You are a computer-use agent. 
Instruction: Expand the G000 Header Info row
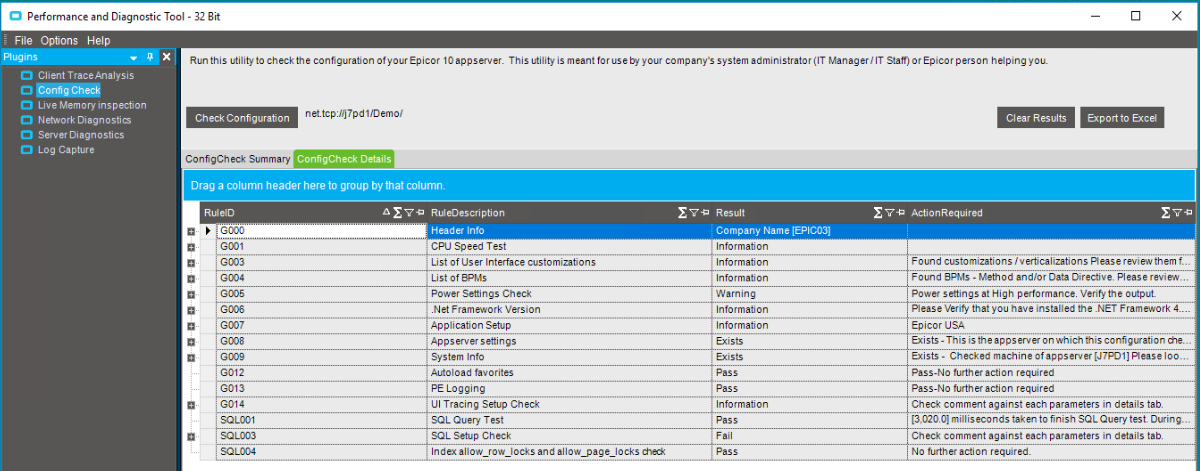coord(190,231)
